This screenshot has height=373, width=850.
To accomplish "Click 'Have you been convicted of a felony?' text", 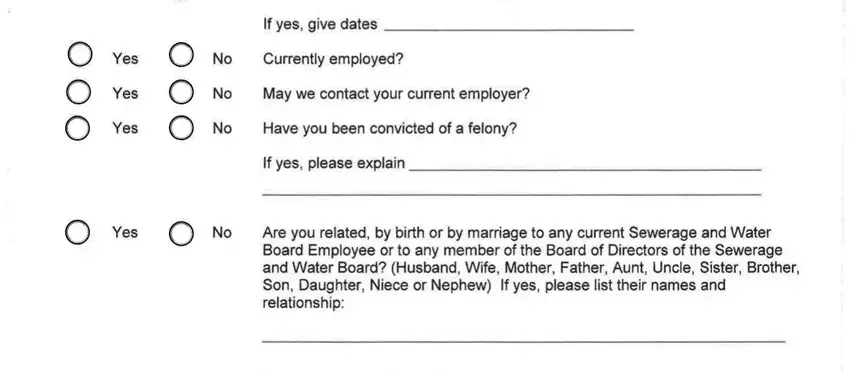I will coord(390,128).
